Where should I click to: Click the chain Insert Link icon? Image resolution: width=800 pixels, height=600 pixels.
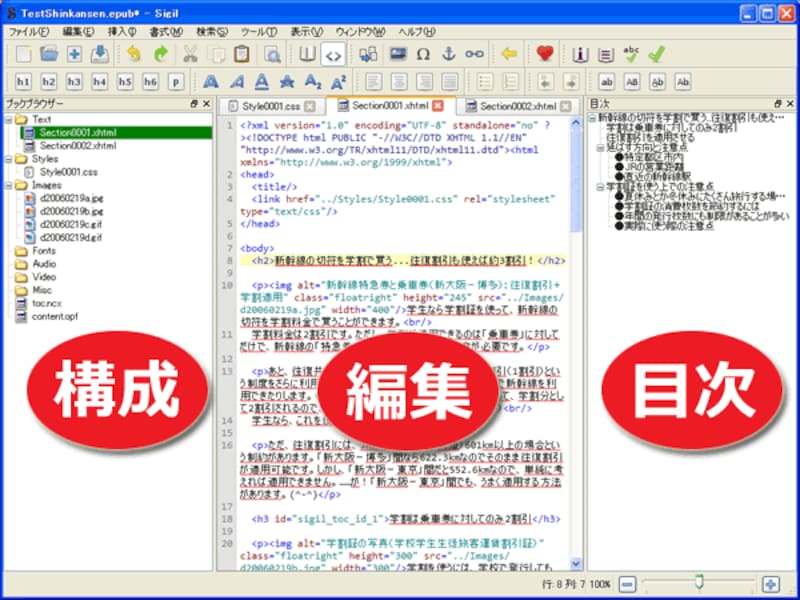[474, 54]
